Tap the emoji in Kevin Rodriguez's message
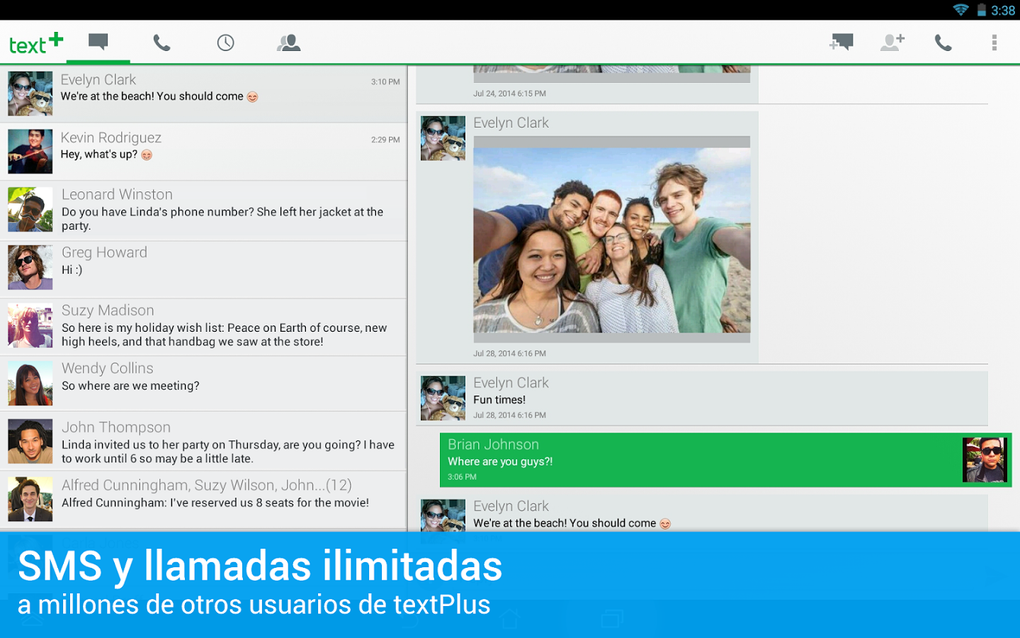The height and width of the screenshot is (638, 1020). (147, 155)
